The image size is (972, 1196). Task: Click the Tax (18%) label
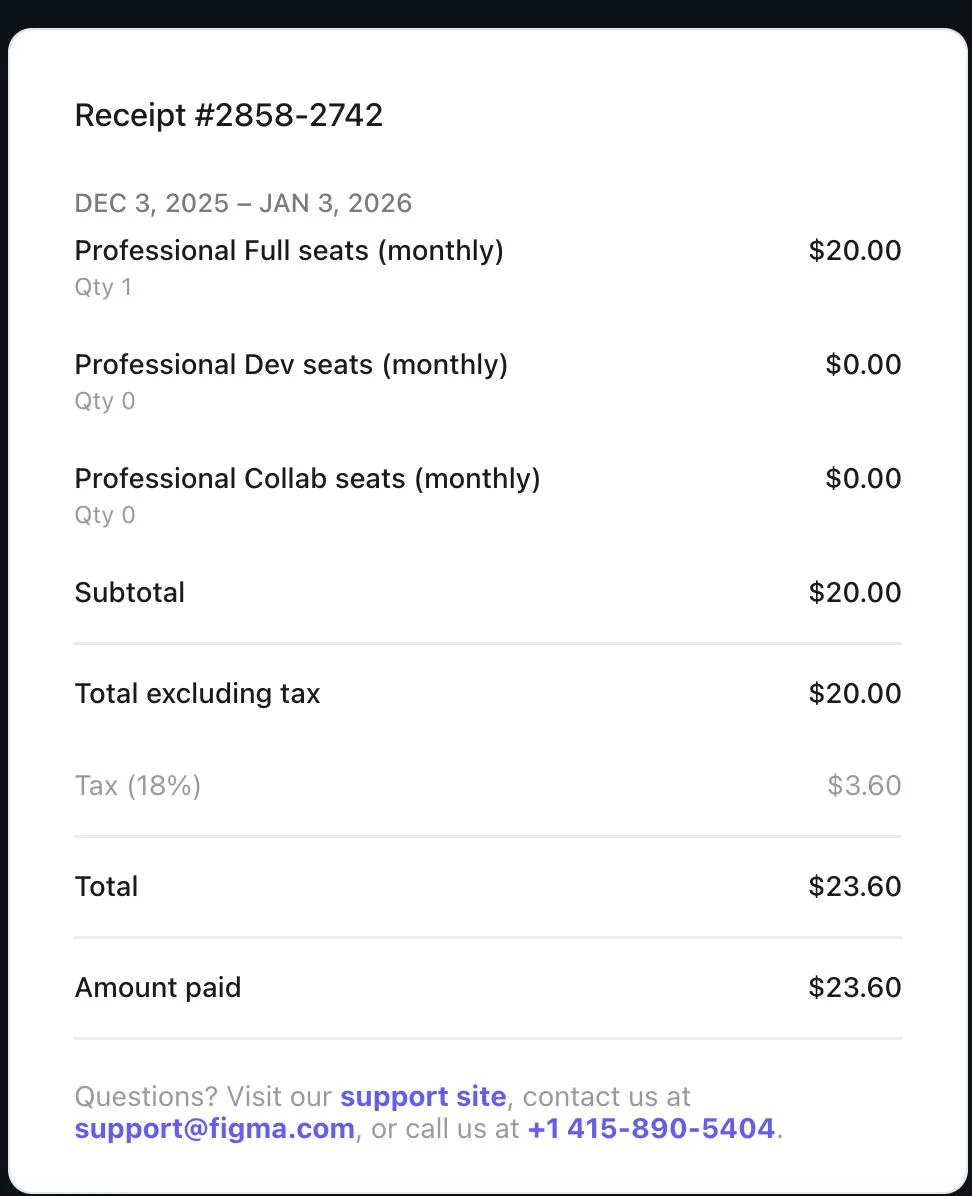(x=138, y=786)
